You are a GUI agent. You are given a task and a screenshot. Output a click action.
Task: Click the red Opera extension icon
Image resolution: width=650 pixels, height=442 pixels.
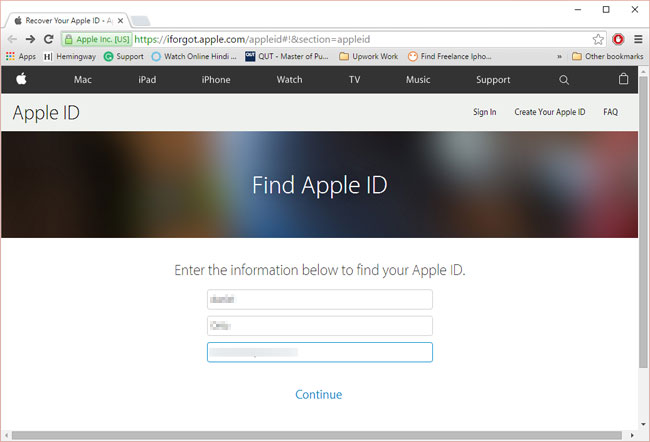pyautogui.click(x=618, y=39)
